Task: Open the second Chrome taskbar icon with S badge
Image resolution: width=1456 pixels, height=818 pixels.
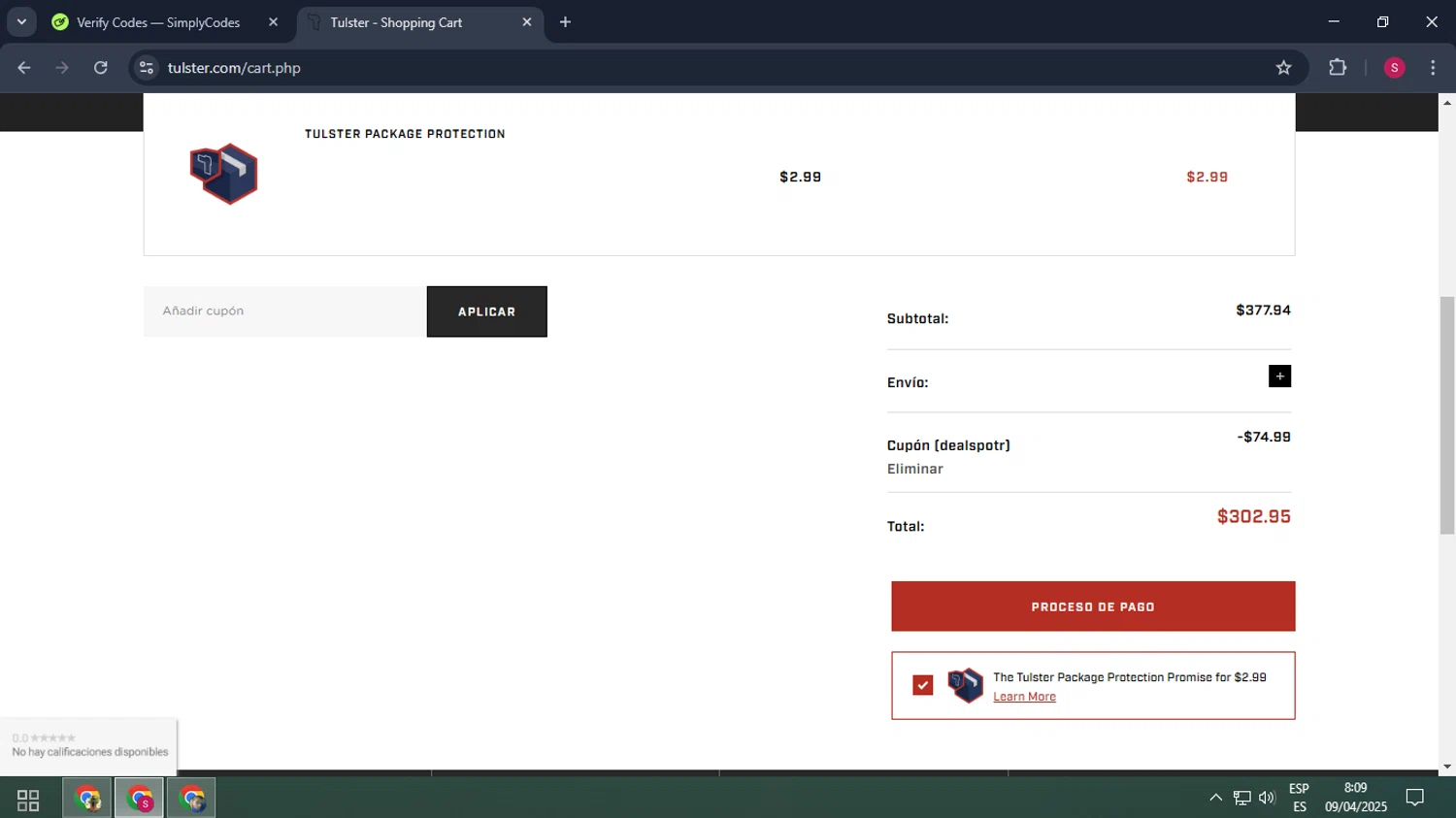Action: click(140, 799)
